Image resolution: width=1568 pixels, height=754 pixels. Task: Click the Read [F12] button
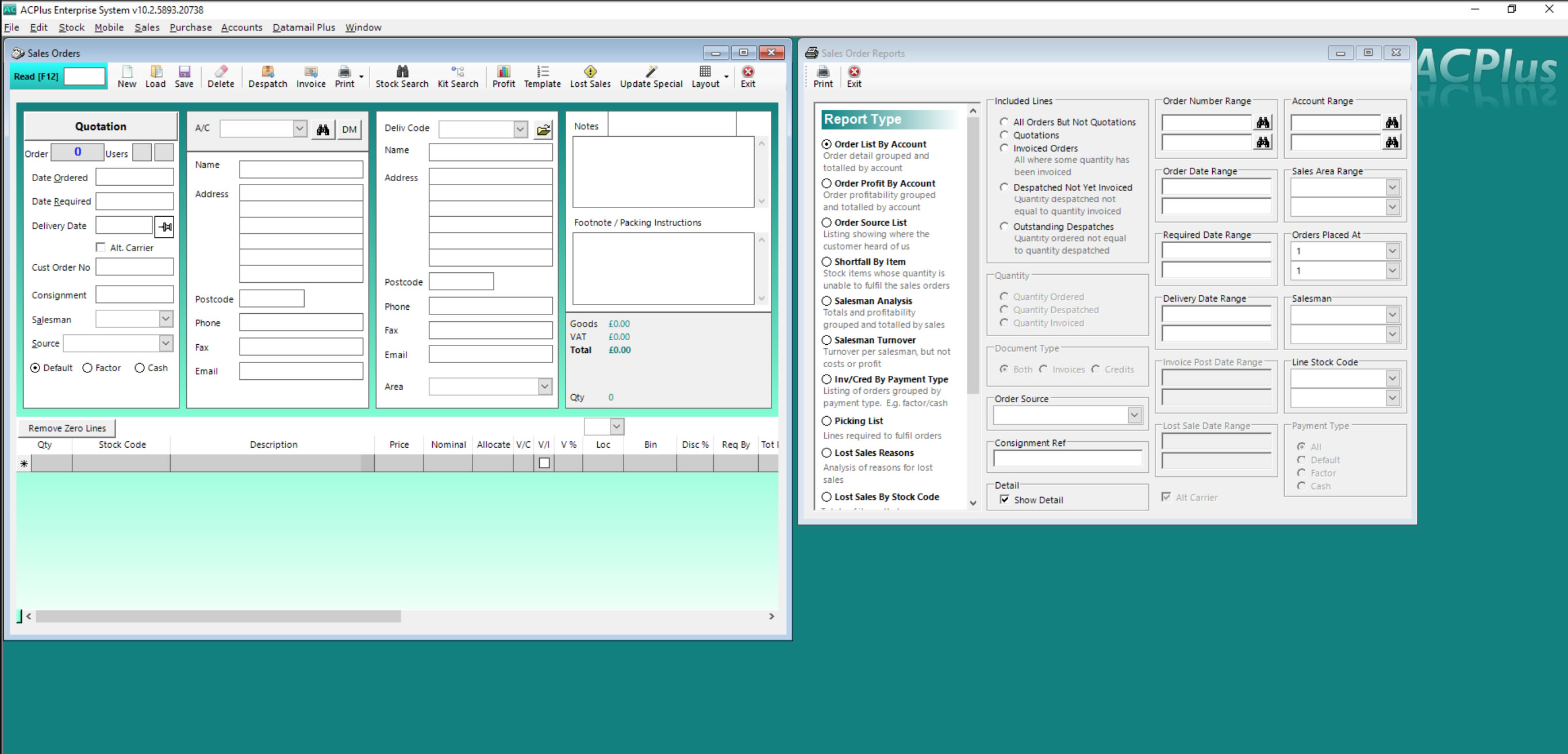tap(36, 76)
